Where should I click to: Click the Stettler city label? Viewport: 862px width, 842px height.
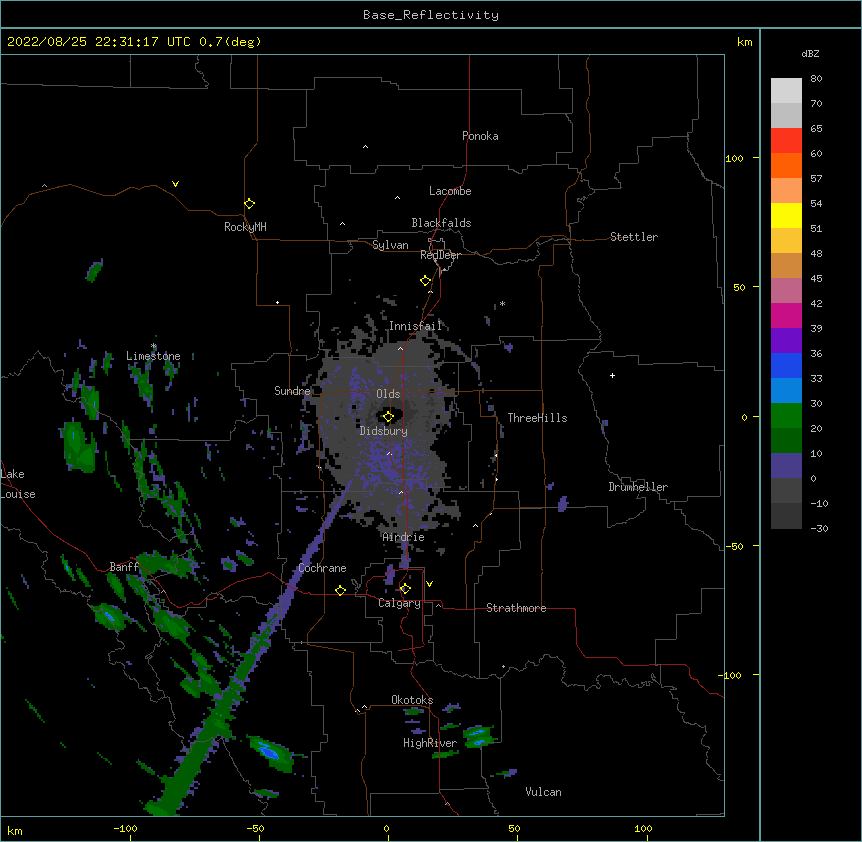coord(634,237)
